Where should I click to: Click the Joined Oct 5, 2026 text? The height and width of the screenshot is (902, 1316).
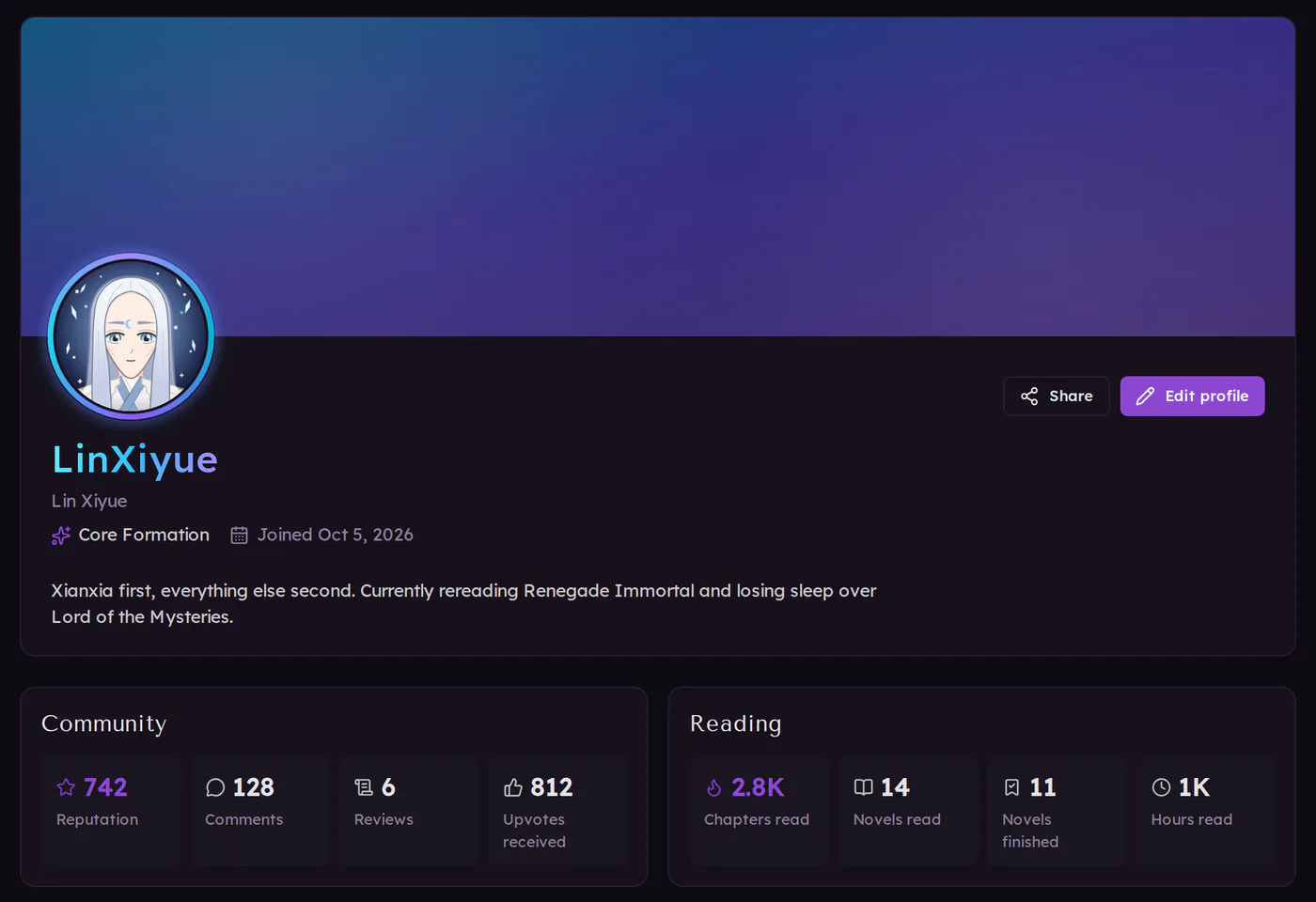point(336,535)
